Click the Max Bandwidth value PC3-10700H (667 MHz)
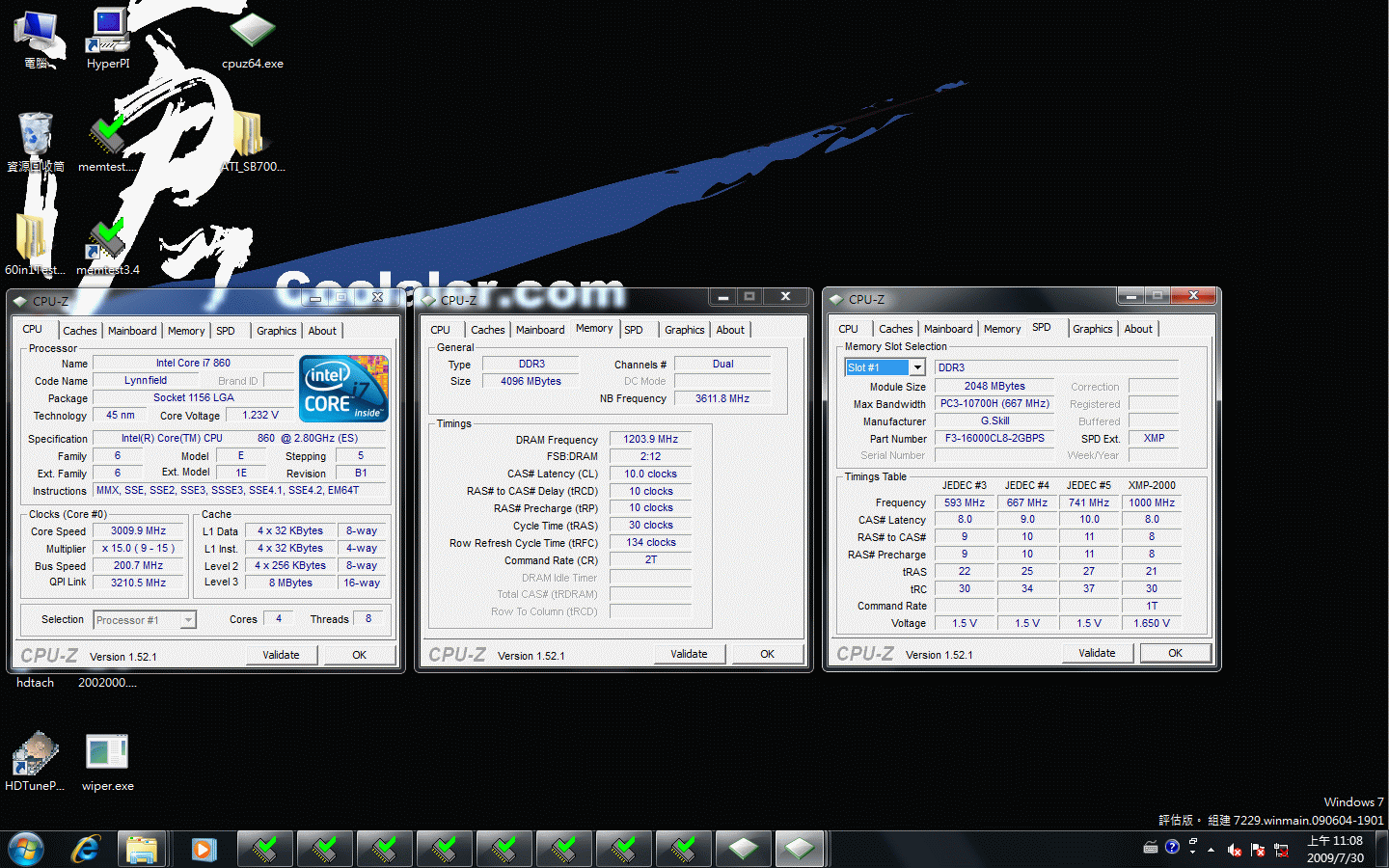Image resolution: width=1389 pixels, height=868 pixels. (x=994, y=404)
